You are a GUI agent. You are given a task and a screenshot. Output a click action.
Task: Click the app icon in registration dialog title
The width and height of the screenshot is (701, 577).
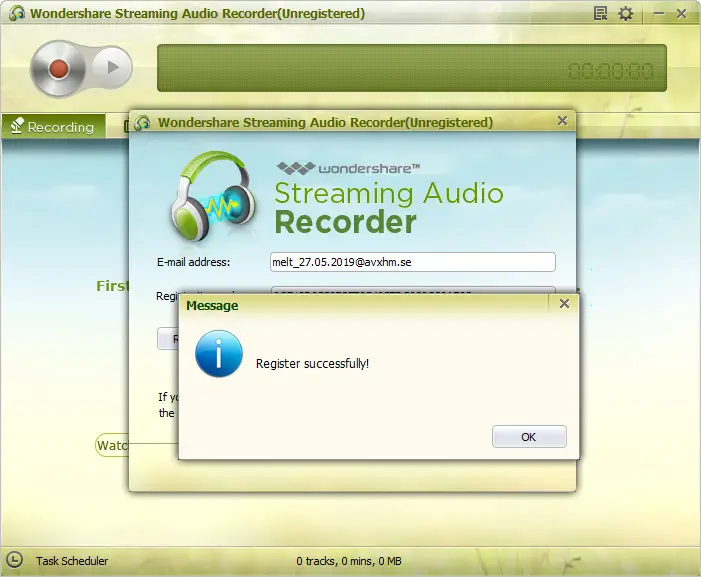(x=142, y=122)
